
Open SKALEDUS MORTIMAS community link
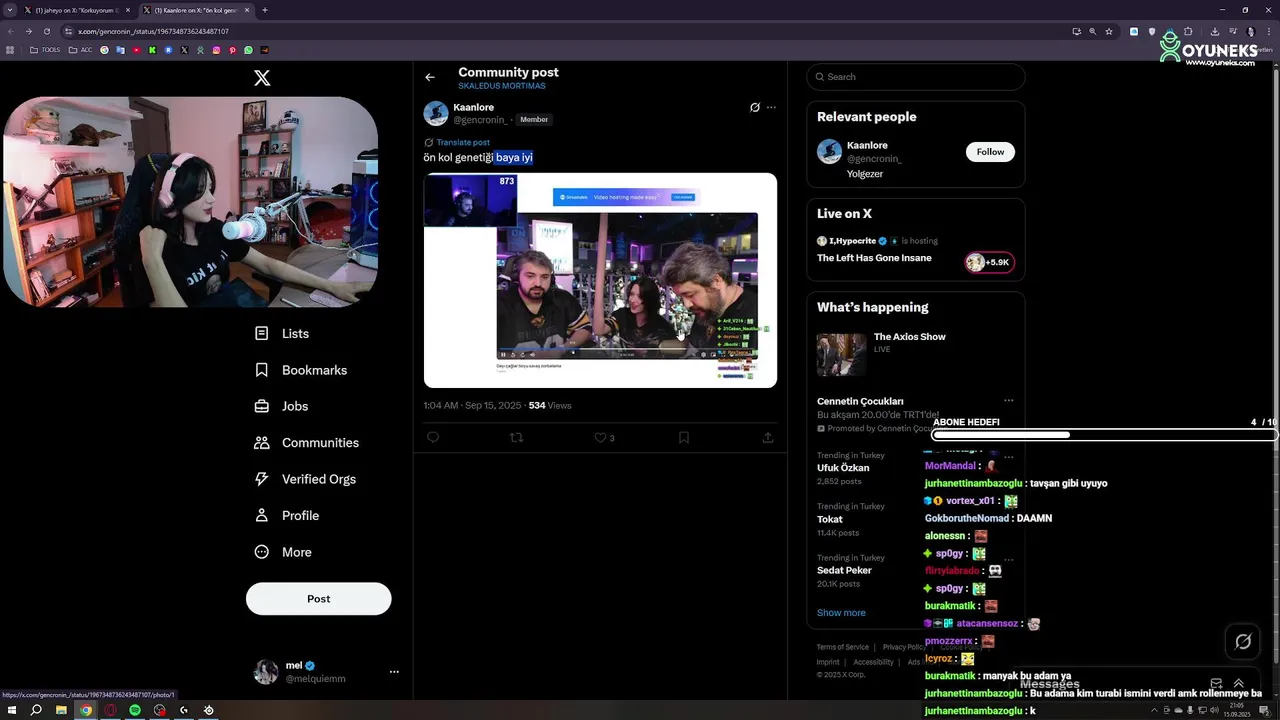click(502, 86)
